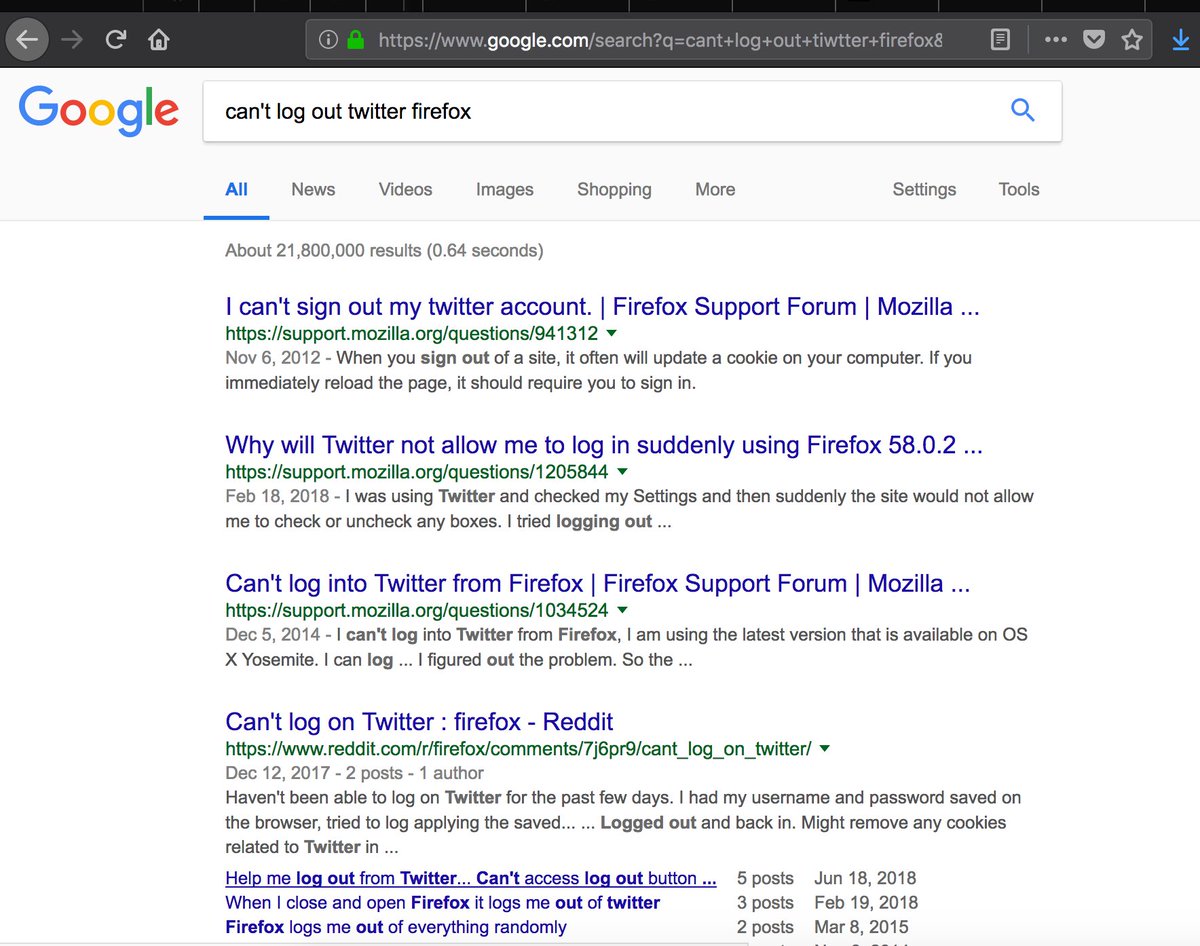Open "Help me log out from Twitter" sublink

point(471,878)
